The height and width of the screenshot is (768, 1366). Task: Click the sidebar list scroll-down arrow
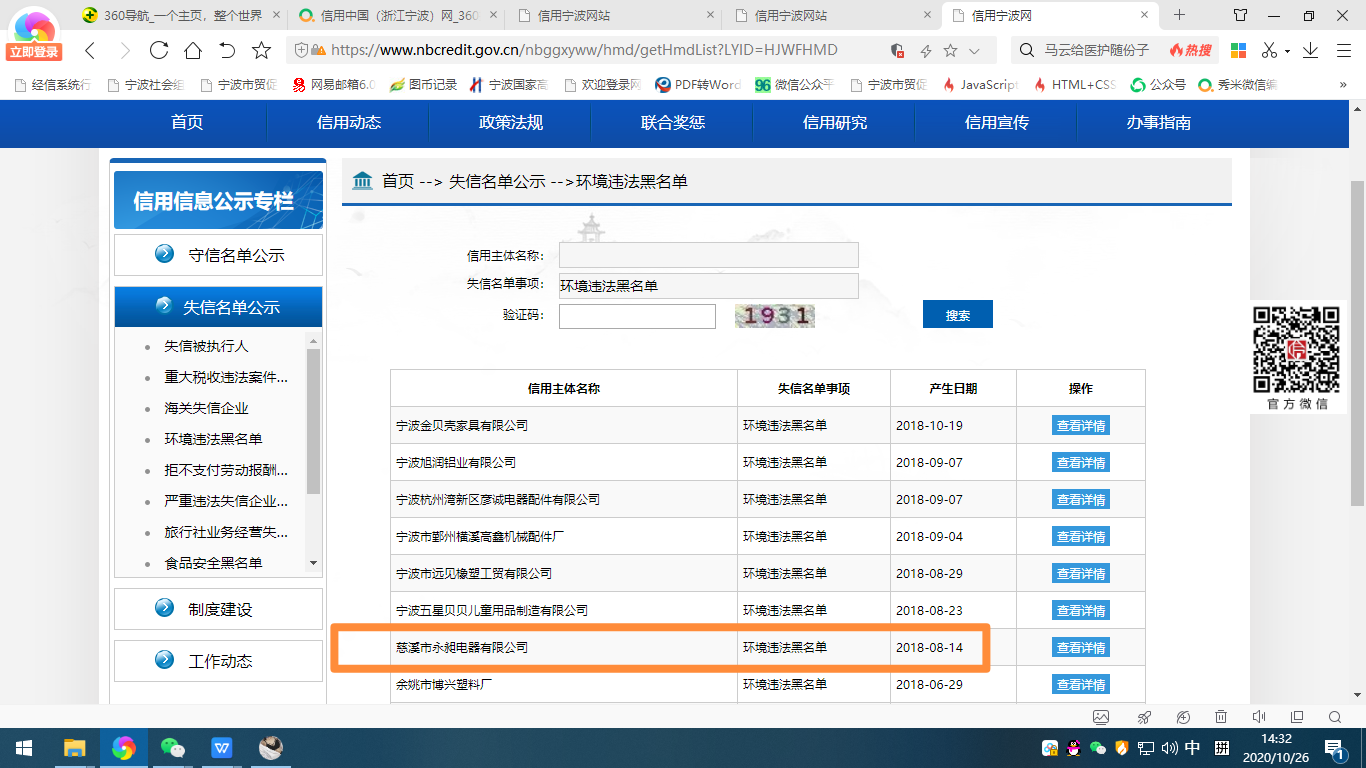[313, 563]
